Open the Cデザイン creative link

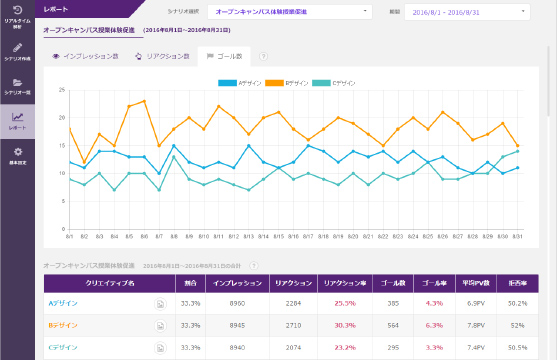63,348
